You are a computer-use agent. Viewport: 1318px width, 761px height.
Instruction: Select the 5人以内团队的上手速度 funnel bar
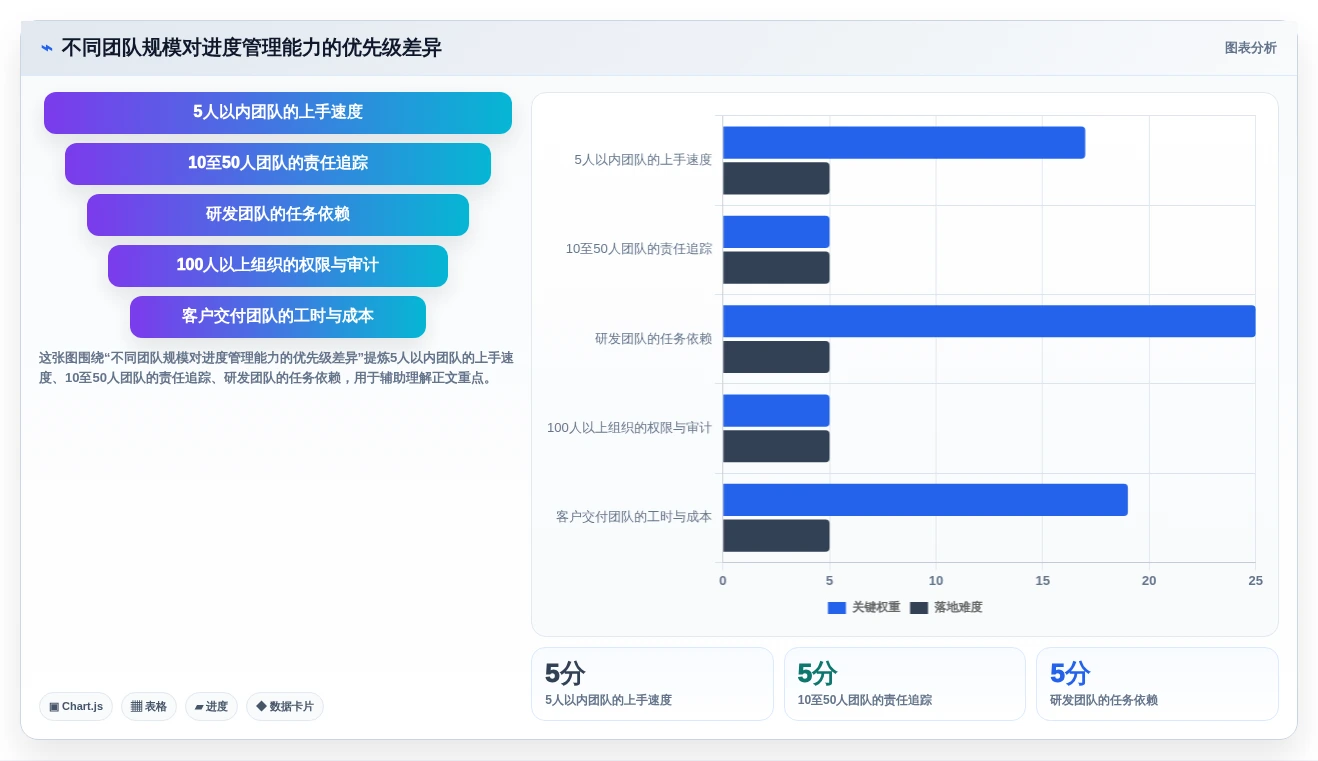pos(278,113)
